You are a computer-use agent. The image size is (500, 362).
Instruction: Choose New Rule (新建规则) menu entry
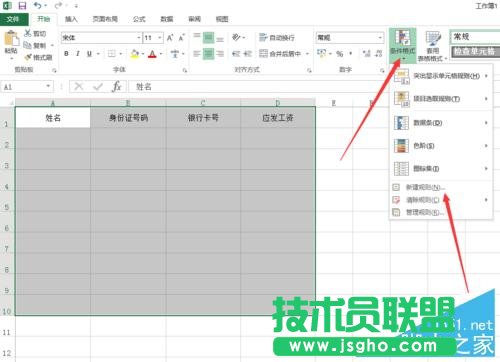pos(441,187)
